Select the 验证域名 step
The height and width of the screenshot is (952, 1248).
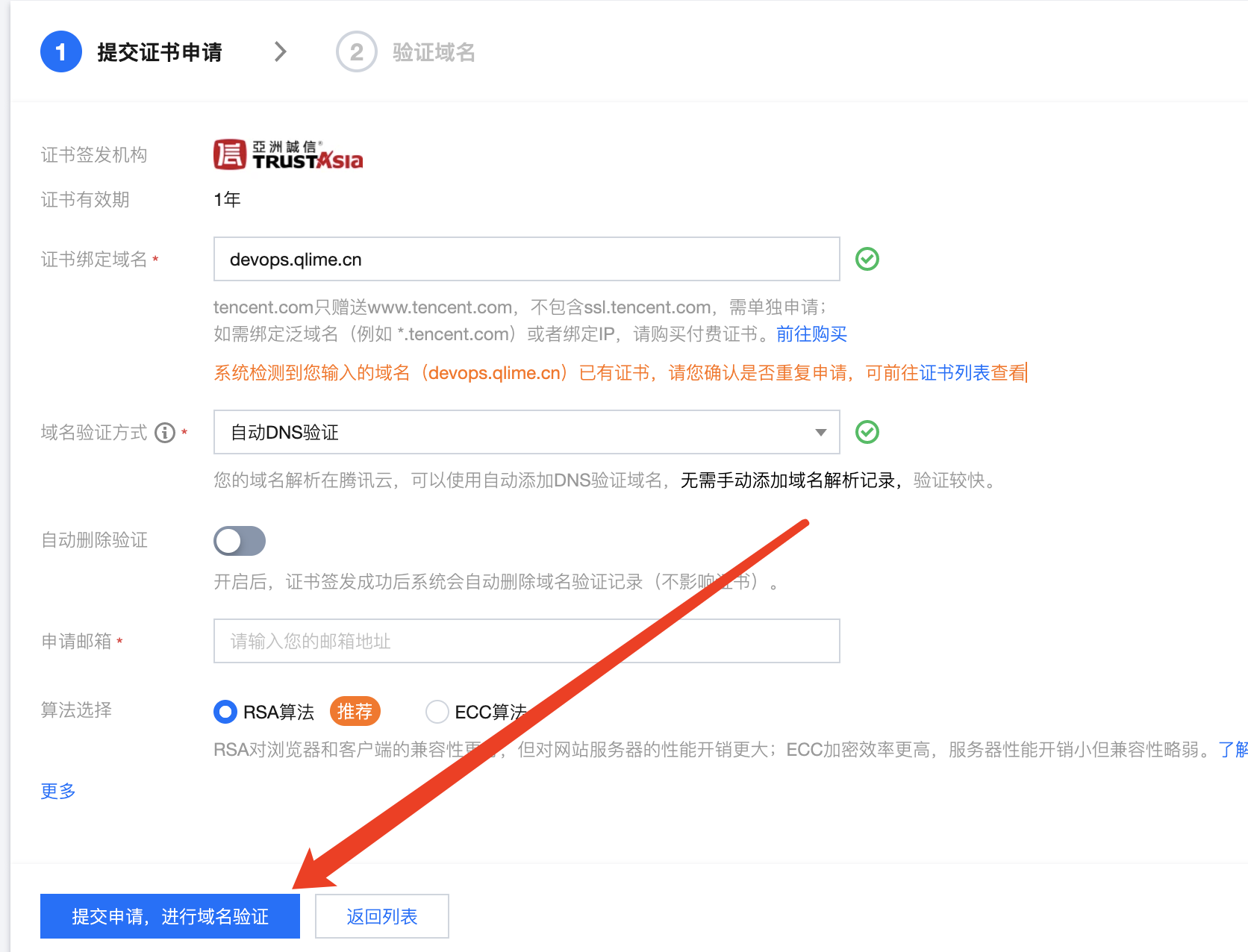[x=434, y=52]
